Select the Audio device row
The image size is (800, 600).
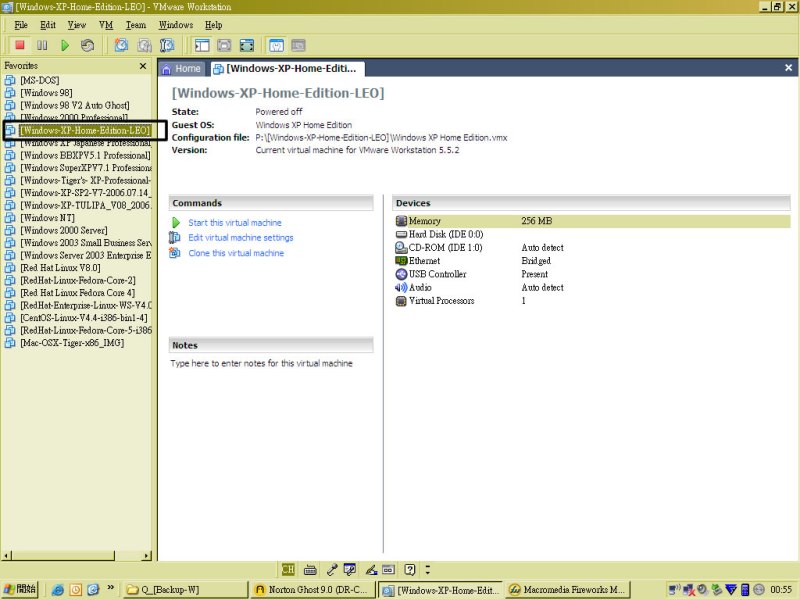tap(592, 287)
